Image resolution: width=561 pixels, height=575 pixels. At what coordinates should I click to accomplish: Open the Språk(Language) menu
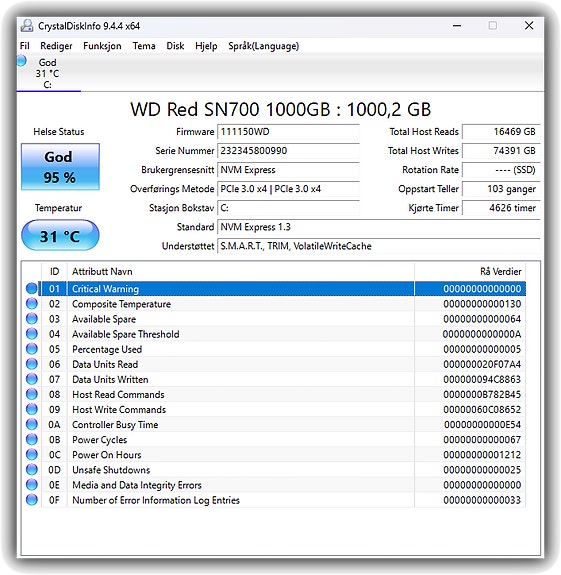tap(263, 46)
